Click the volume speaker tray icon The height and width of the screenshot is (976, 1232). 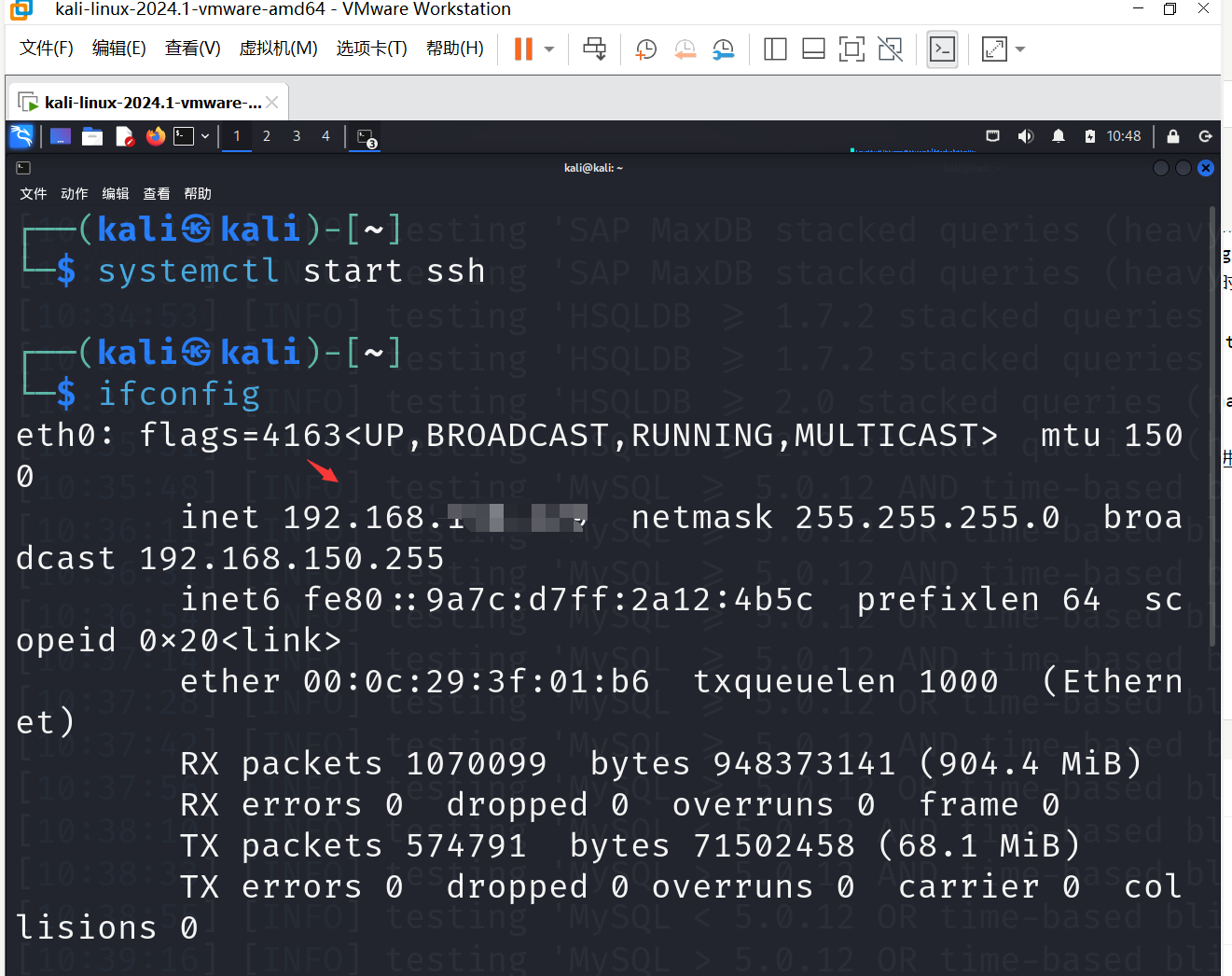coord(1026,136)
